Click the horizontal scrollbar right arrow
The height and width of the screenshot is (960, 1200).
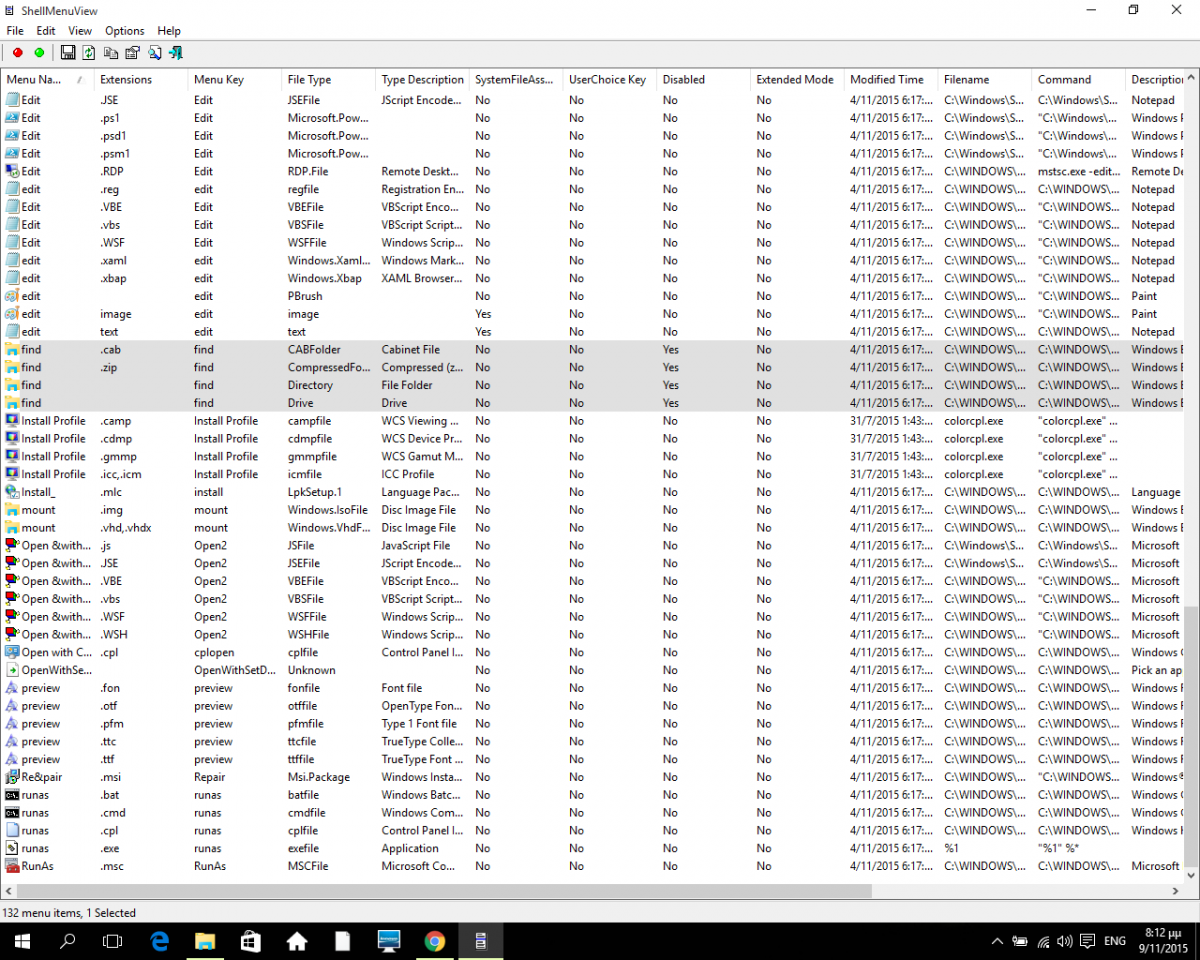(1177, 890)
